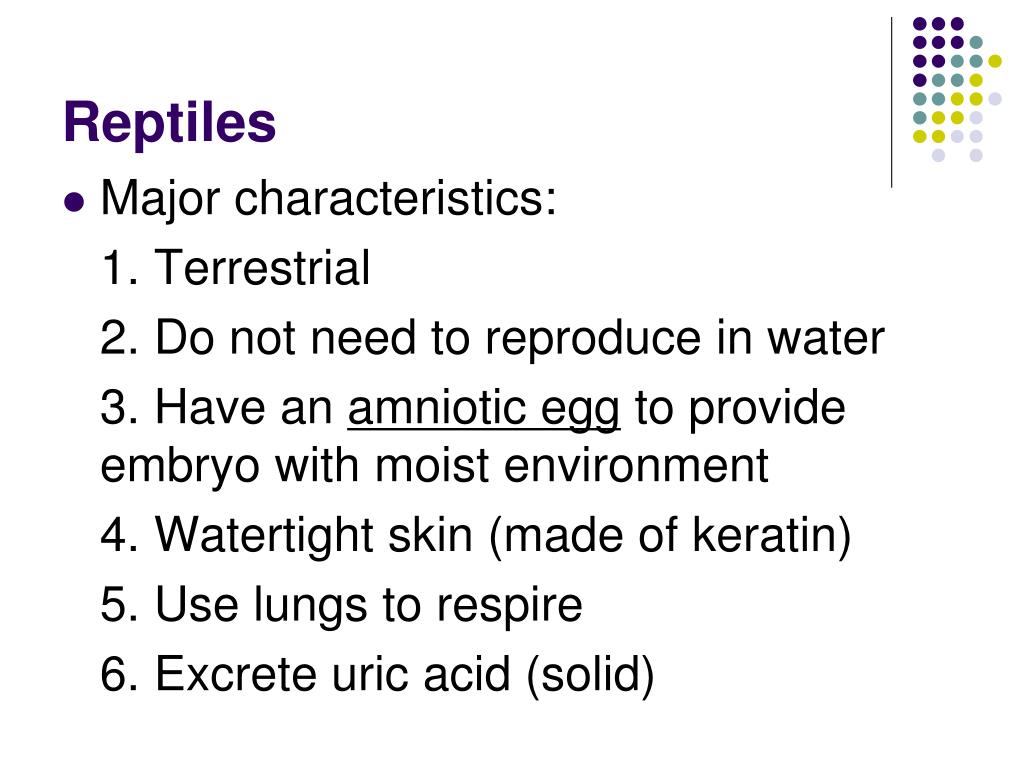Click the yellow dot at far right edge of pattern
The width and height of the screenshot is (1024, 768).
995,61
